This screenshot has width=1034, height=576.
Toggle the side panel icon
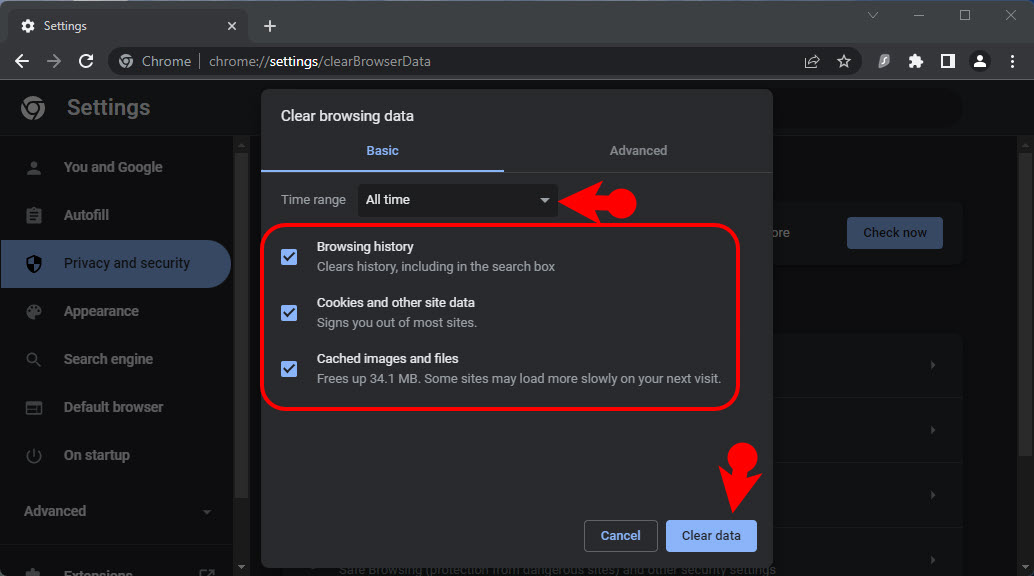point(948,61)
